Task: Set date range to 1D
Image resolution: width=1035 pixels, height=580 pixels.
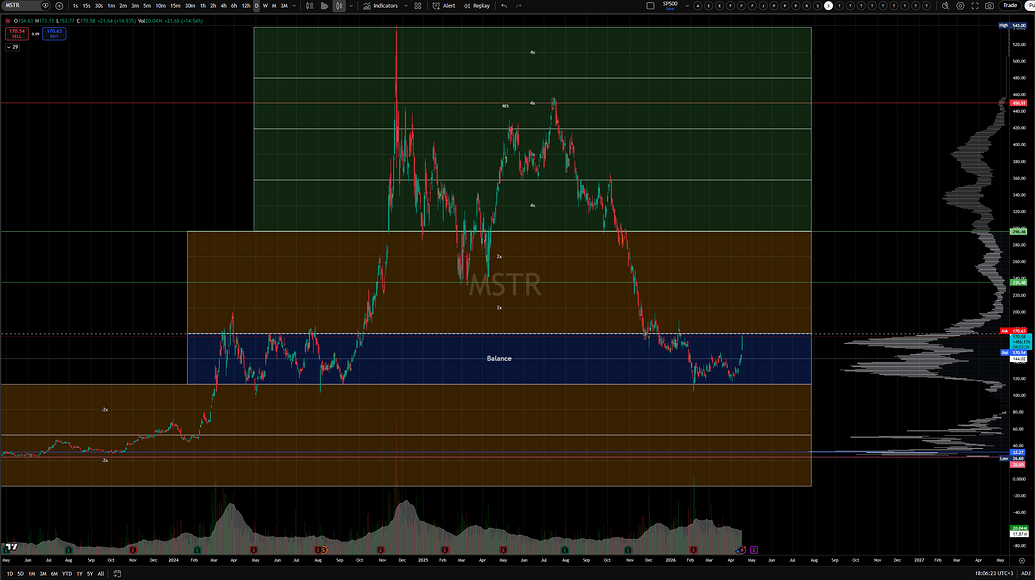Action: [x=10, y=573]
